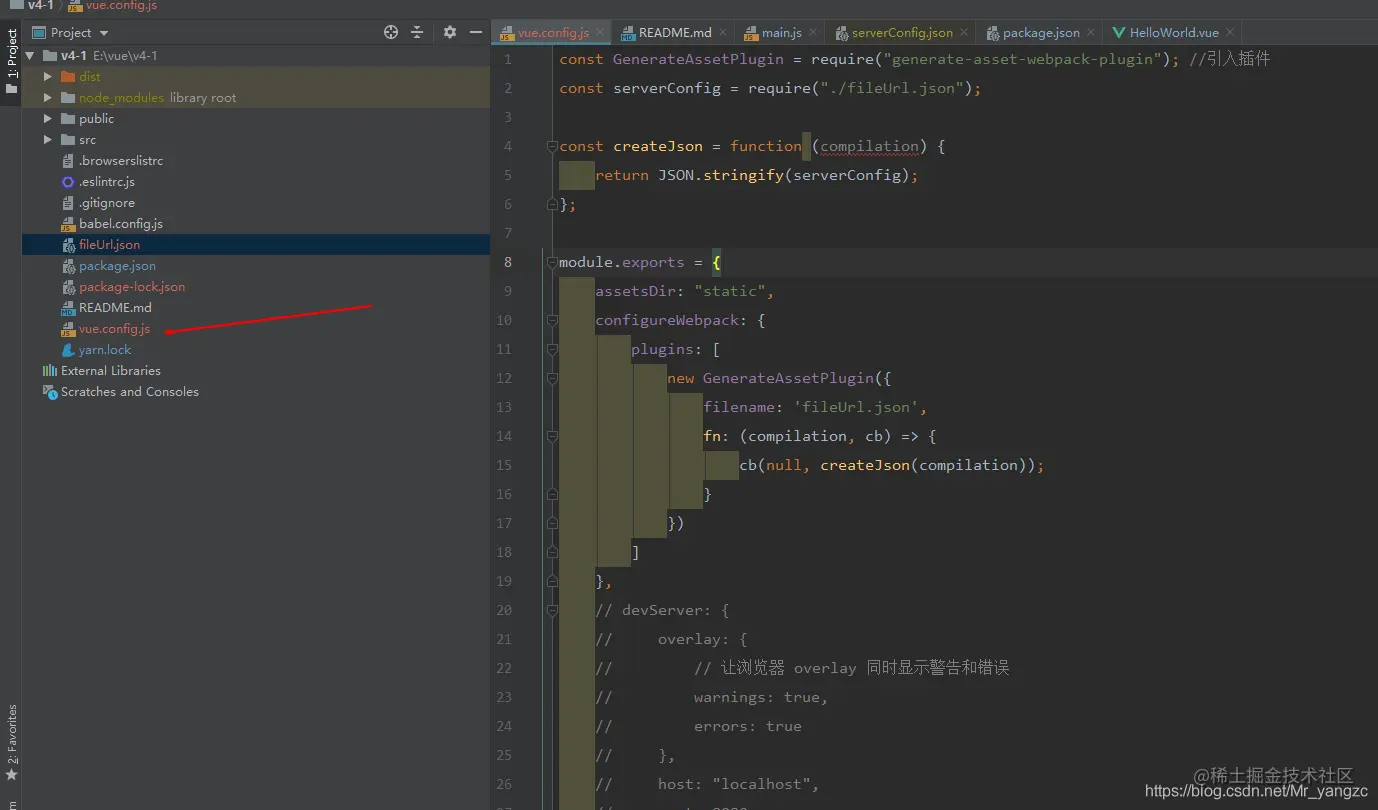Click the .gitignore file icon

point(68,202)
